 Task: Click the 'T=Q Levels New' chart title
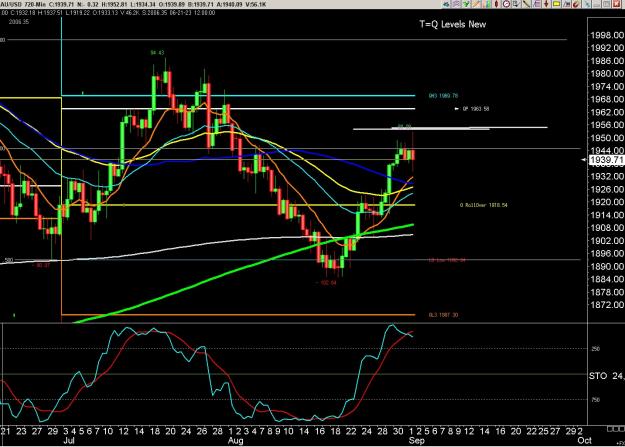452,24
